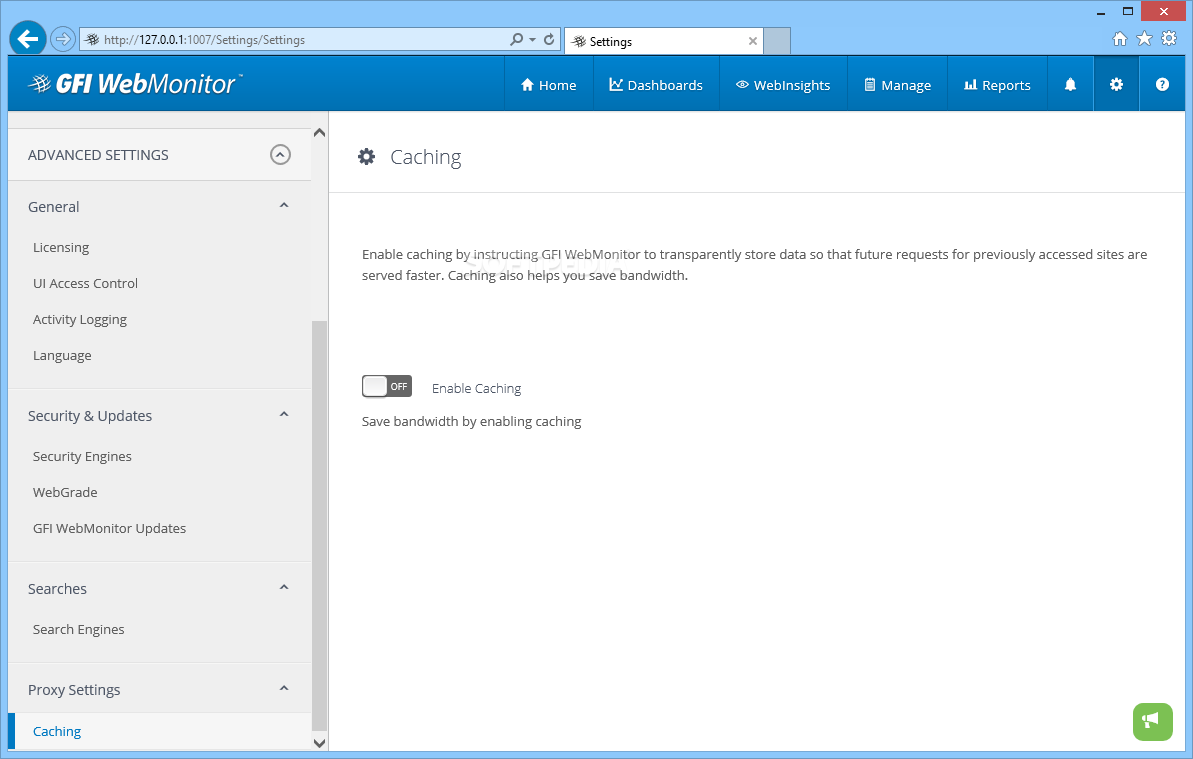
Task: Click the browser address URL field
Action: (304, 40)
